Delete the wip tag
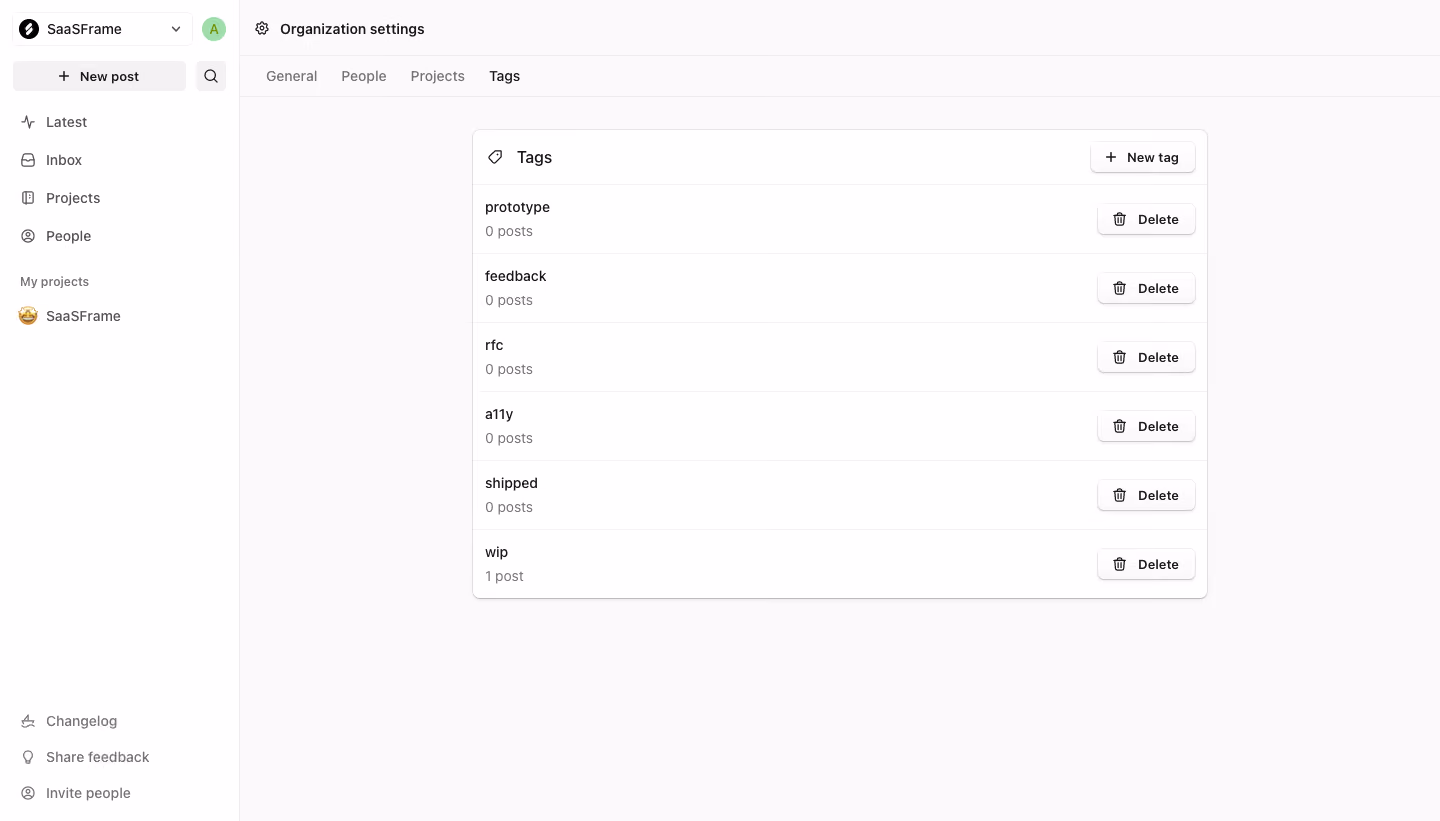The height and width of the screenshot is (821, 1440). [x=1146, y=564]
